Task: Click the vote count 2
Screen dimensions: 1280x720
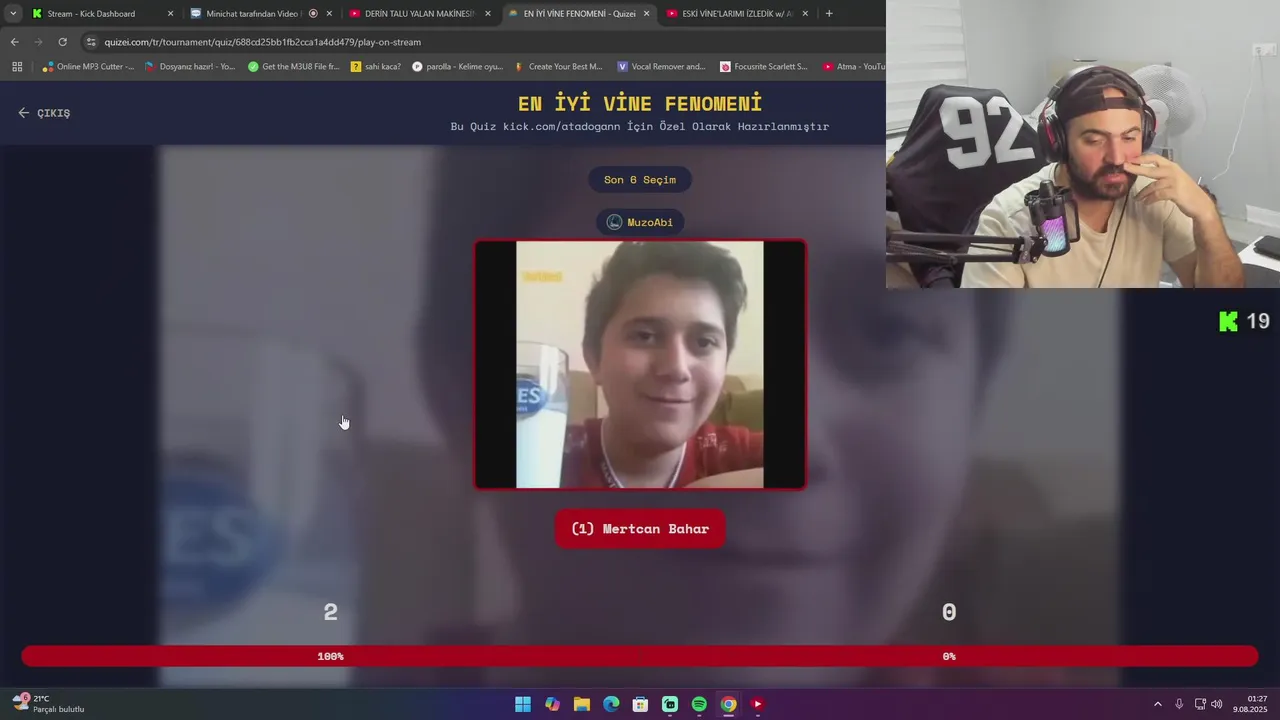Action: tap(331, 612)
